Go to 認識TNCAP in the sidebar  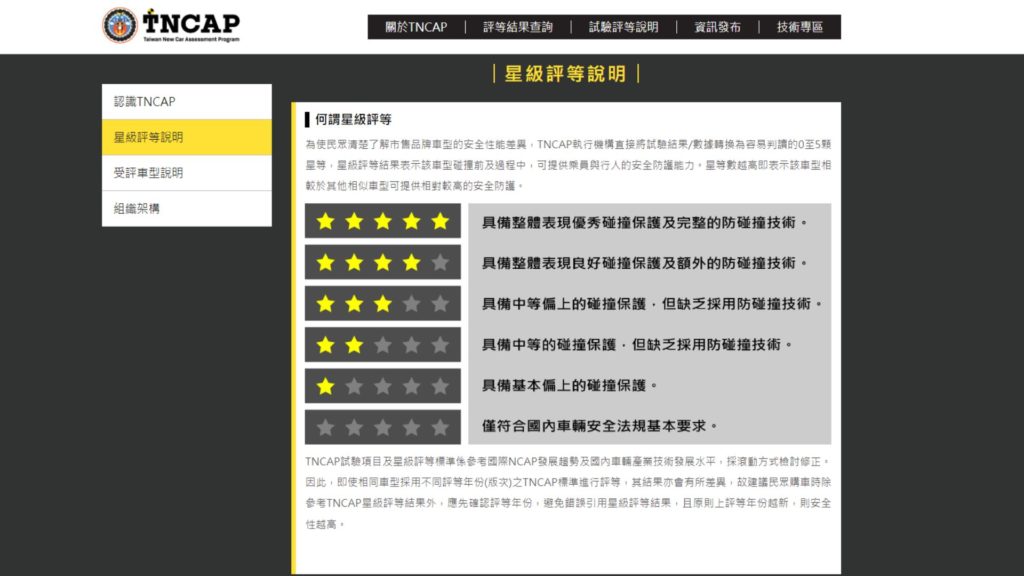187,102
